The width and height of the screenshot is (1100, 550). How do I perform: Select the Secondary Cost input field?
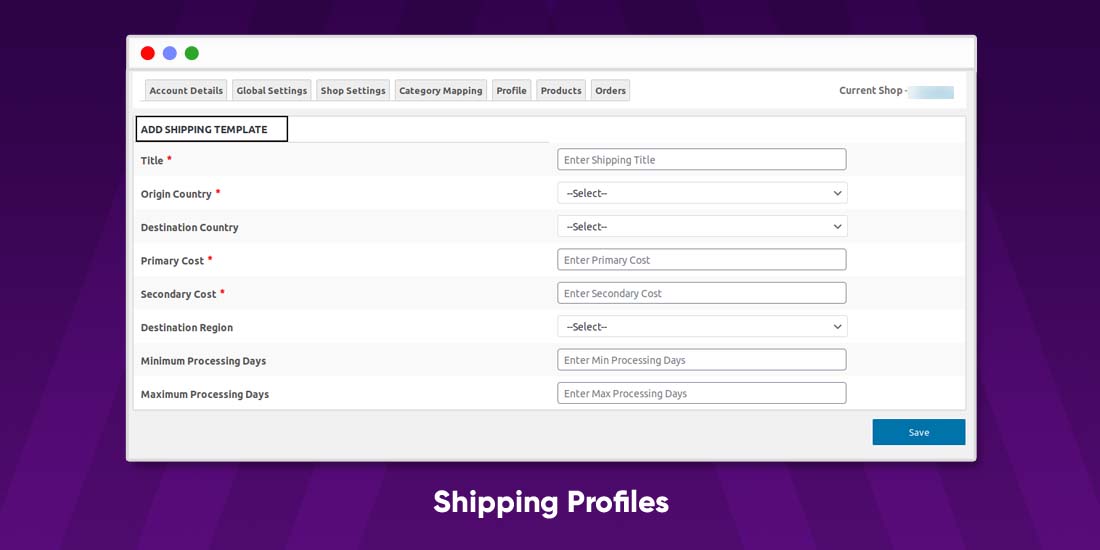702,293
